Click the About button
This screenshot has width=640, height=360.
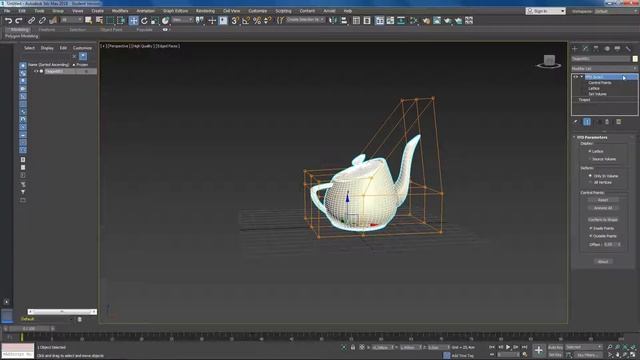point(603,262)
